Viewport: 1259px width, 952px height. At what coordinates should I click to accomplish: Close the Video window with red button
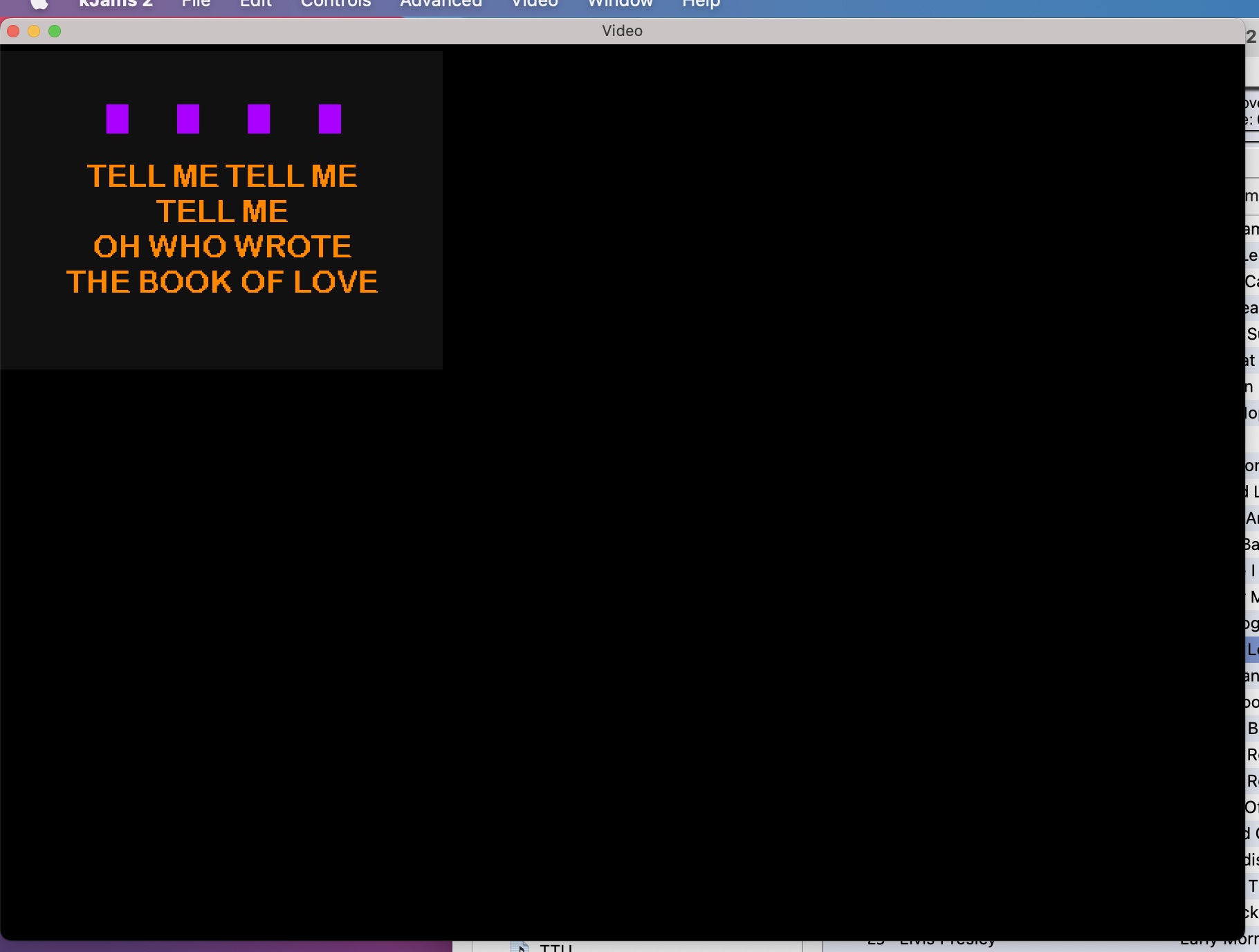tap(13, 31)
